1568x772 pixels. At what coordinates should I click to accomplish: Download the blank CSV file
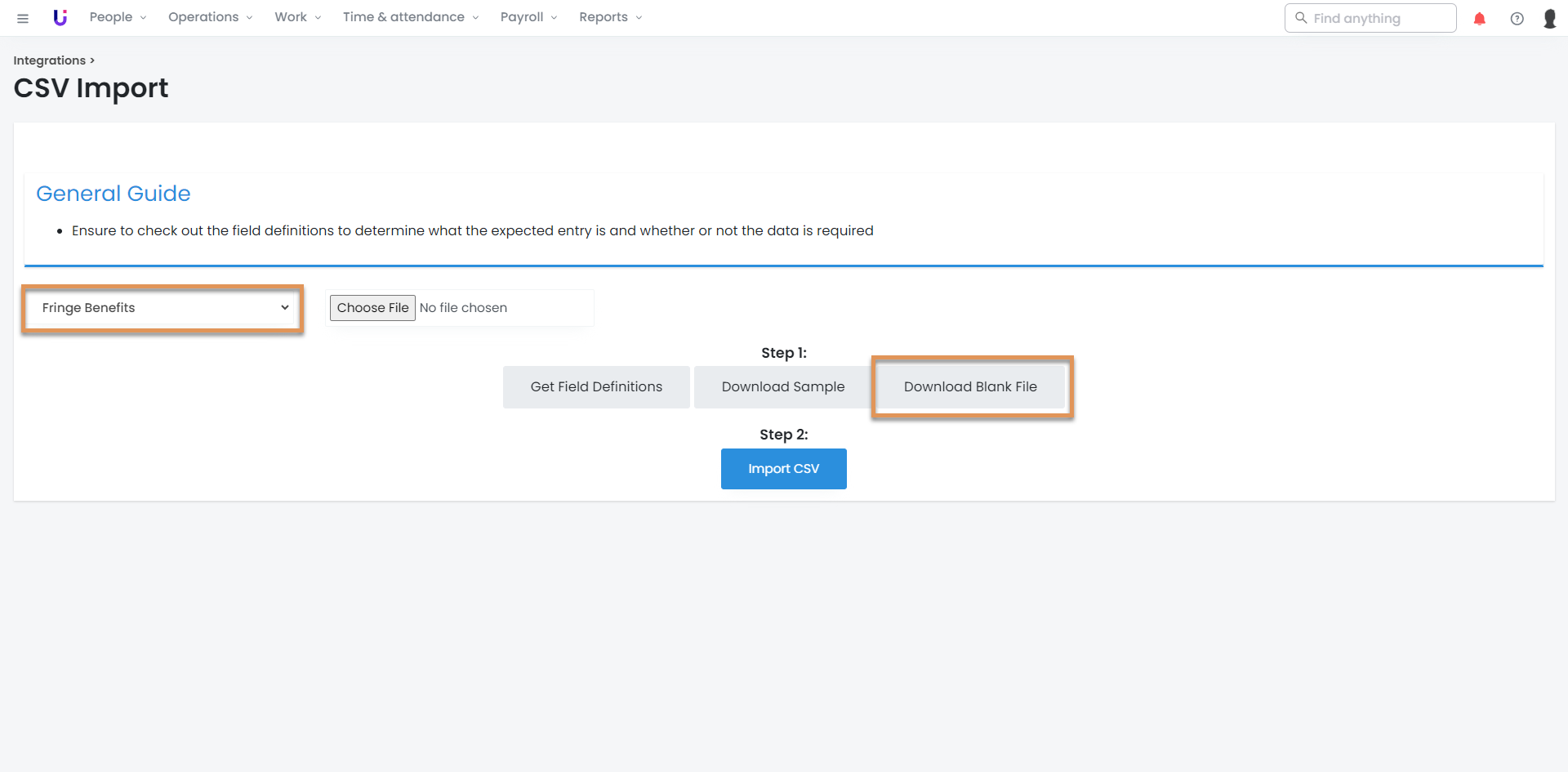[x=970, y=387]
